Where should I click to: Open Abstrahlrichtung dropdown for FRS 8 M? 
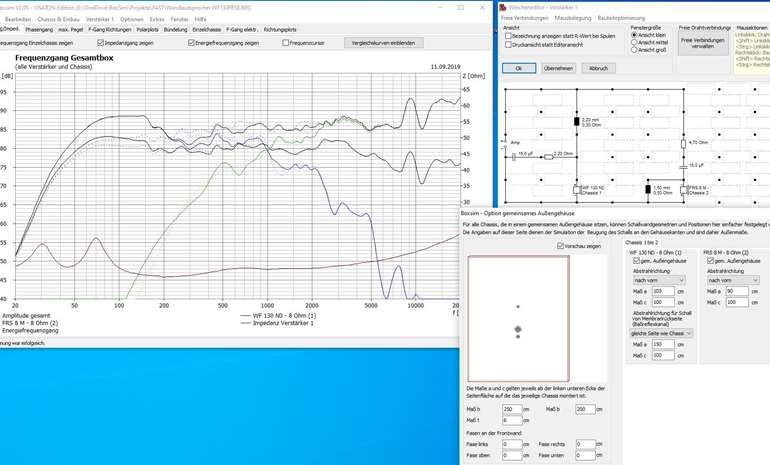pyautogui.click(x=735, y=280)
